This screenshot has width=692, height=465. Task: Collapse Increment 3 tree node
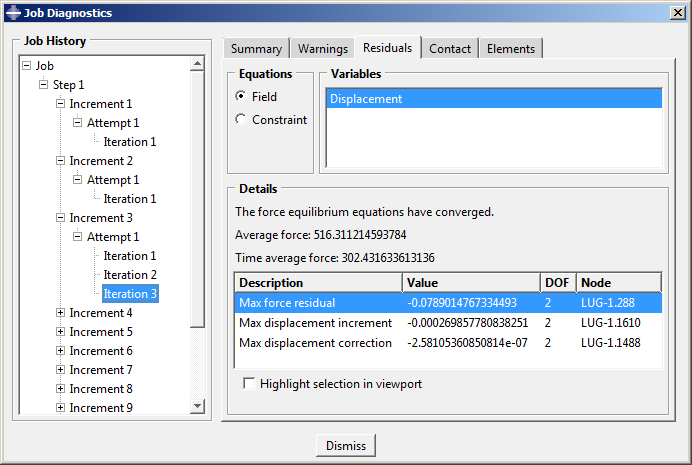pyautogui.click(x=60, y=218)
